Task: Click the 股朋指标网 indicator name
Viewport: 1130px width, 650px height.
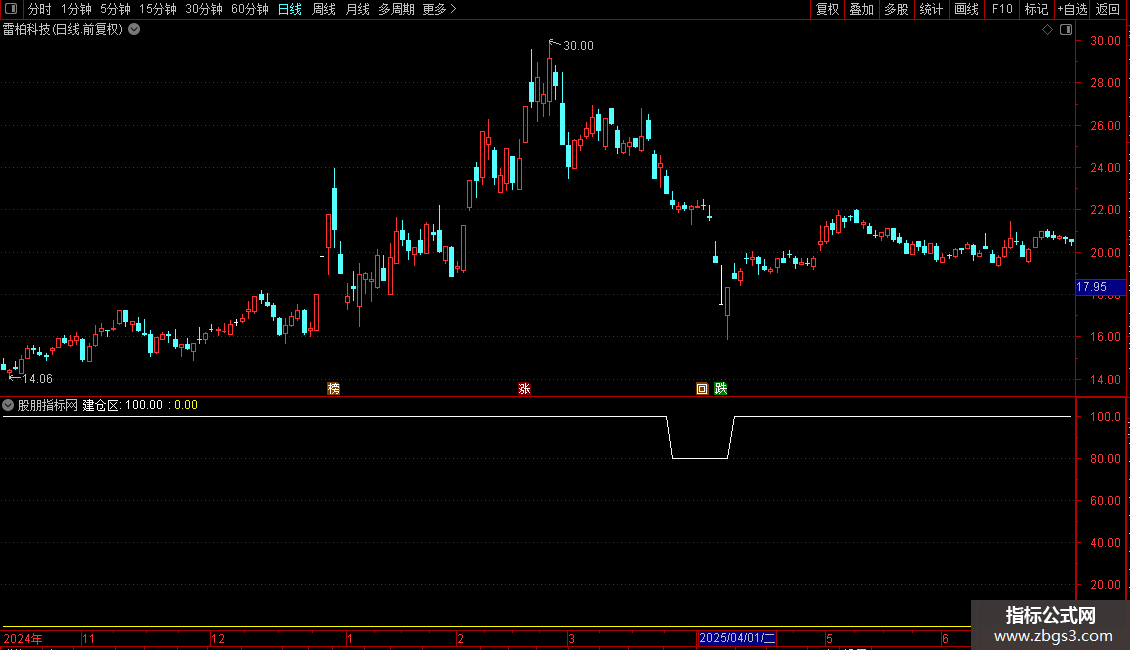Action: click(48, 405)
